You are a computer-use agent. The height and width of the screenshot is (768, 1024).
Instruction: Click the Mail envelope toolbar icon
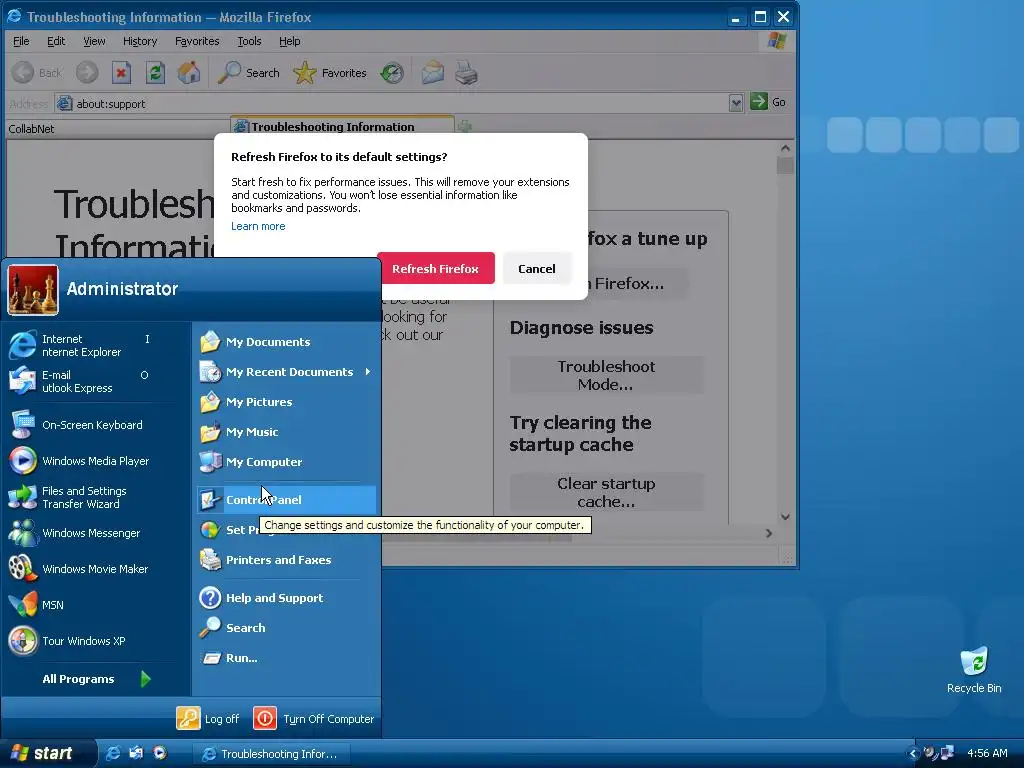(432, 72)
